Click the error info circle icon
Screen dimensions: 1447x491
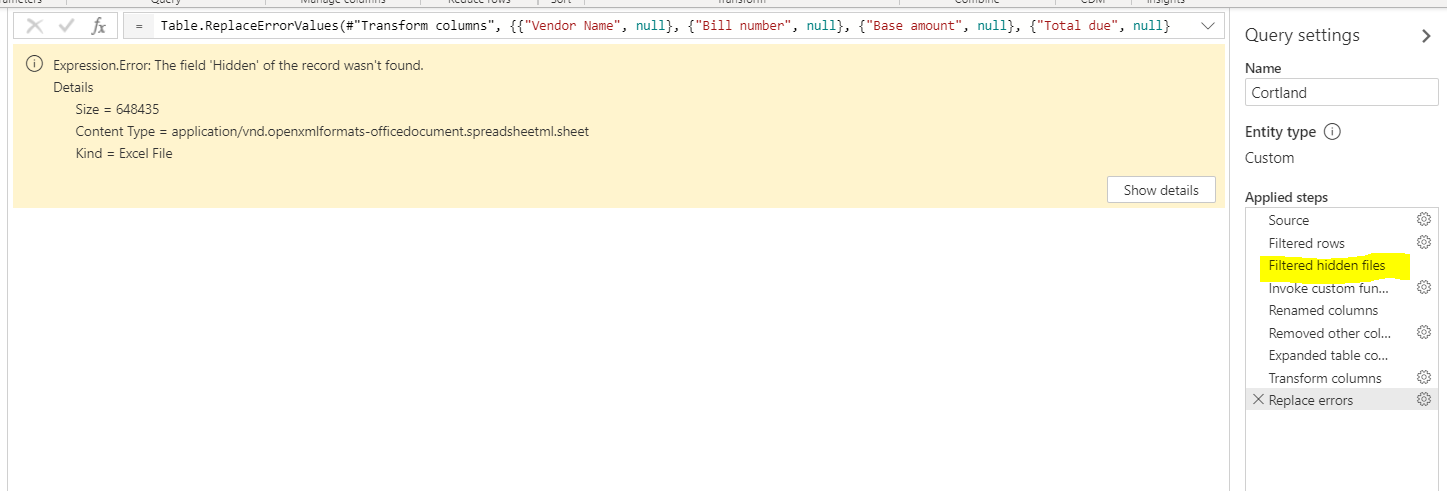tap(35, 65)
